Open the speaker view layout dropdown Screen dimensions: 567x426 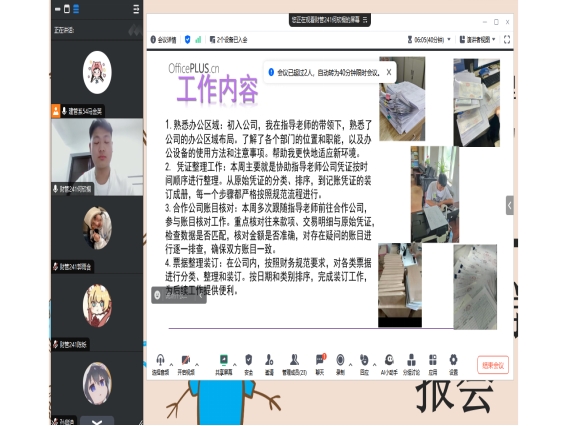tap(477, 39)
